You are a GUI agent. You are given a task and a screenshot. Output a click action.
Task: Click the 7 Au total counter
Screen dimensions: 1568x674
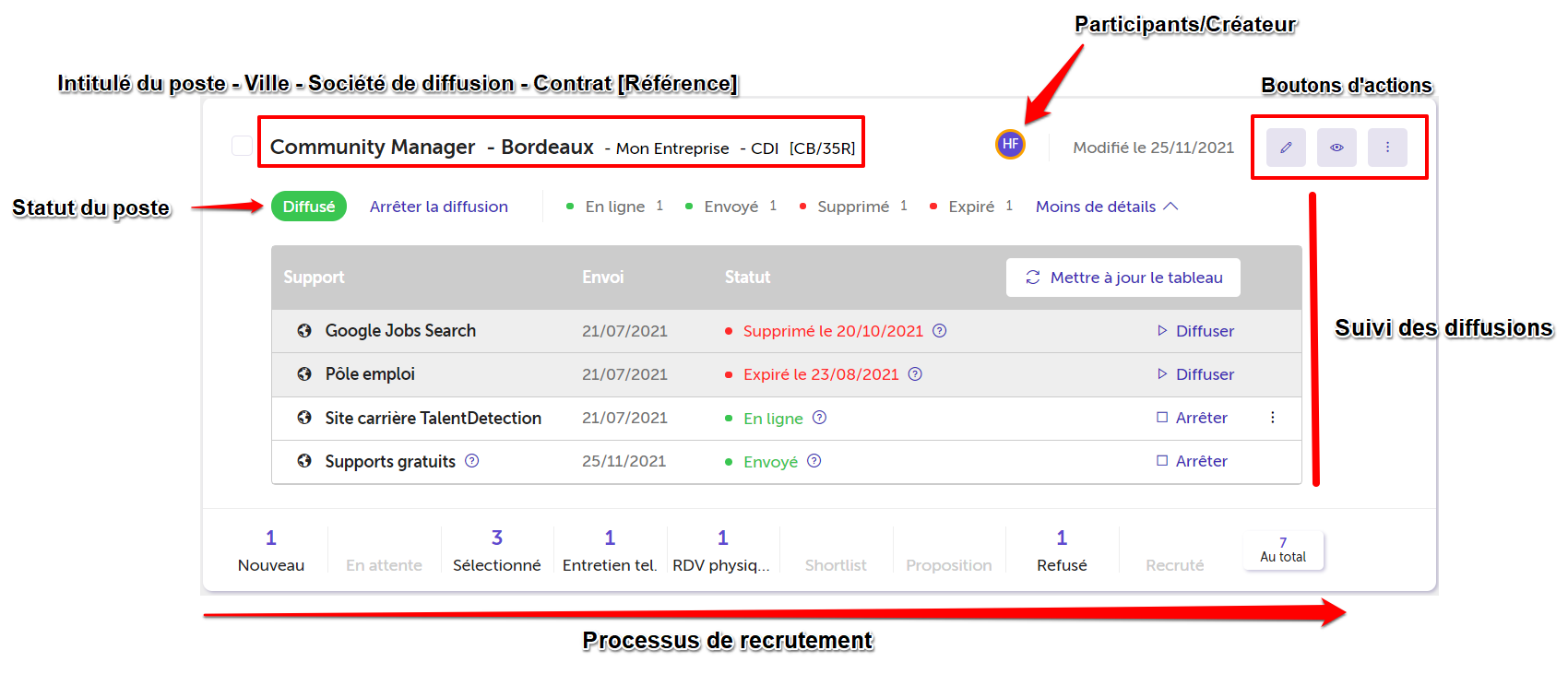pos(1283,550)
